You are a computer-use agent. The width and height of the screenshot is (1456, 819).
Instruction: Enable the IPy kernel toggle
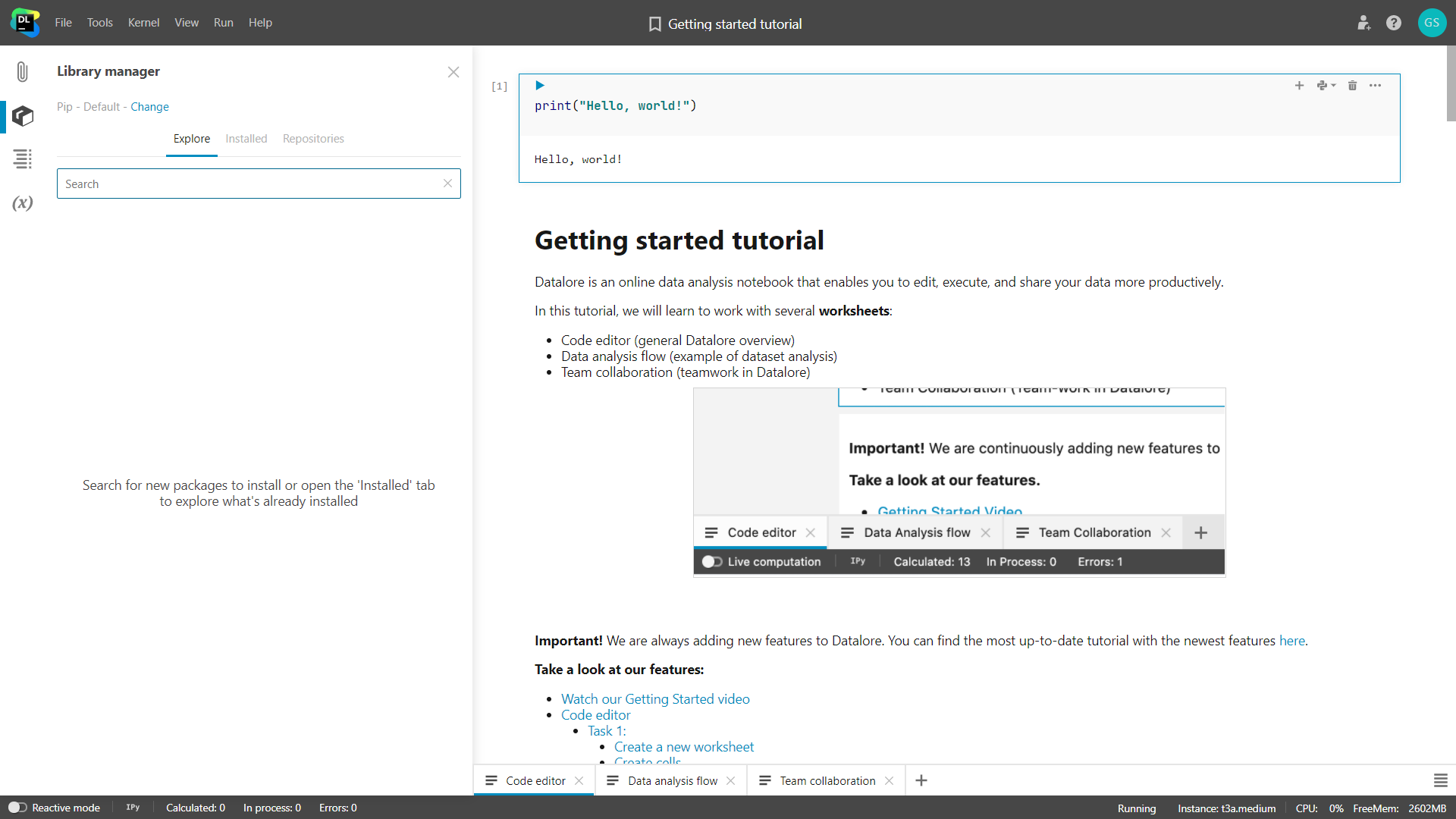pyautogui.click(x=132, y=807)
